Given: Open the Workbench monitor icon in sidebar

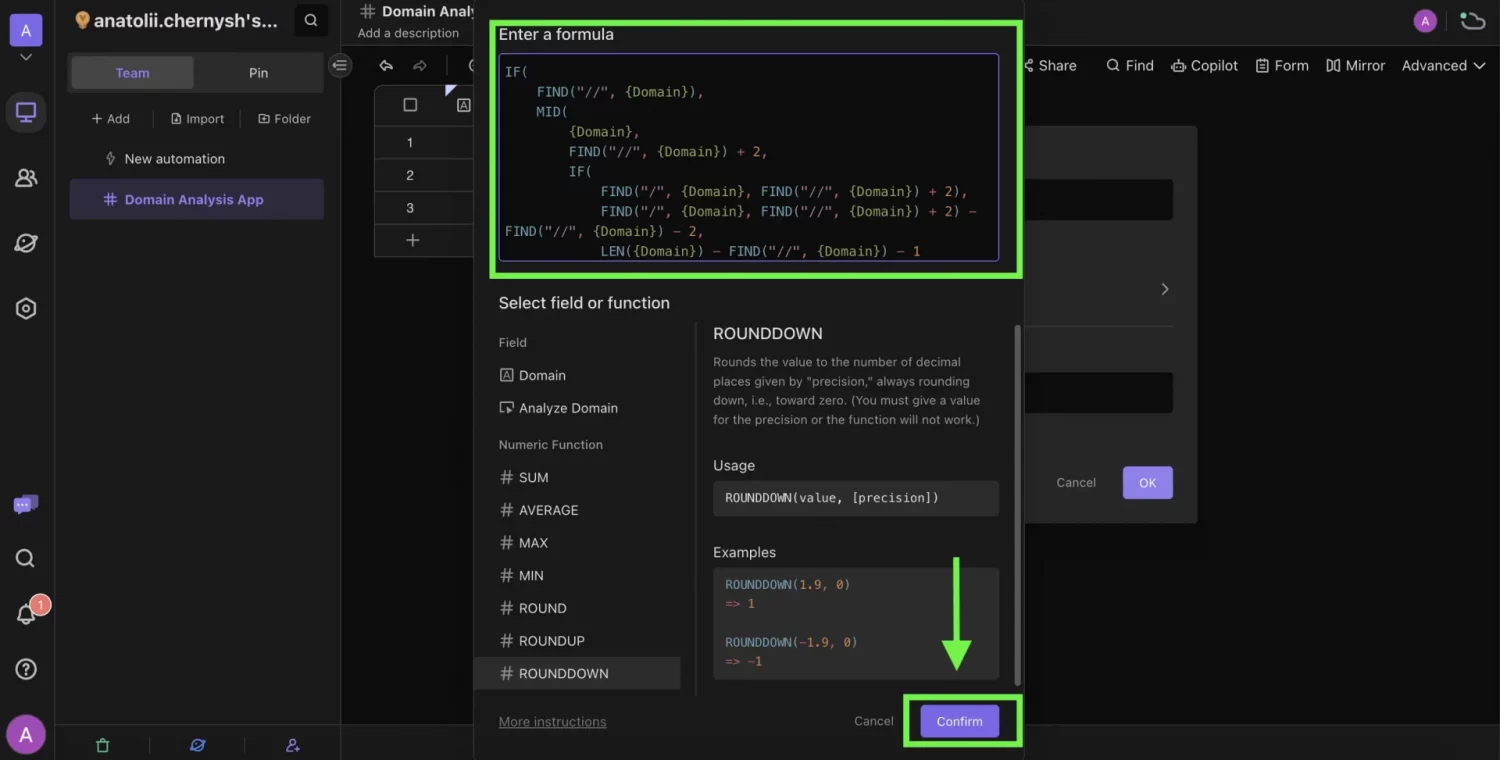Looking at the screenshot, I should click(x=26, y=112).
